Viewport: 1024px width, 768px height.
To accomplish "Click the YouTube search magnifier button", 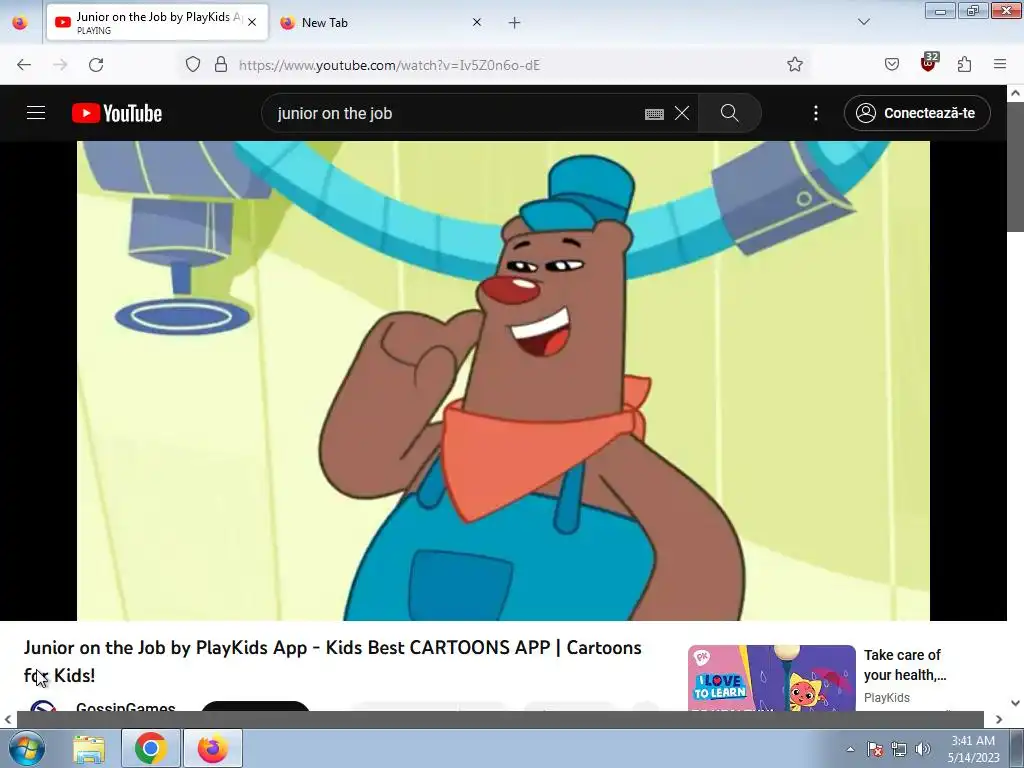I will click(x=729, y=113).
